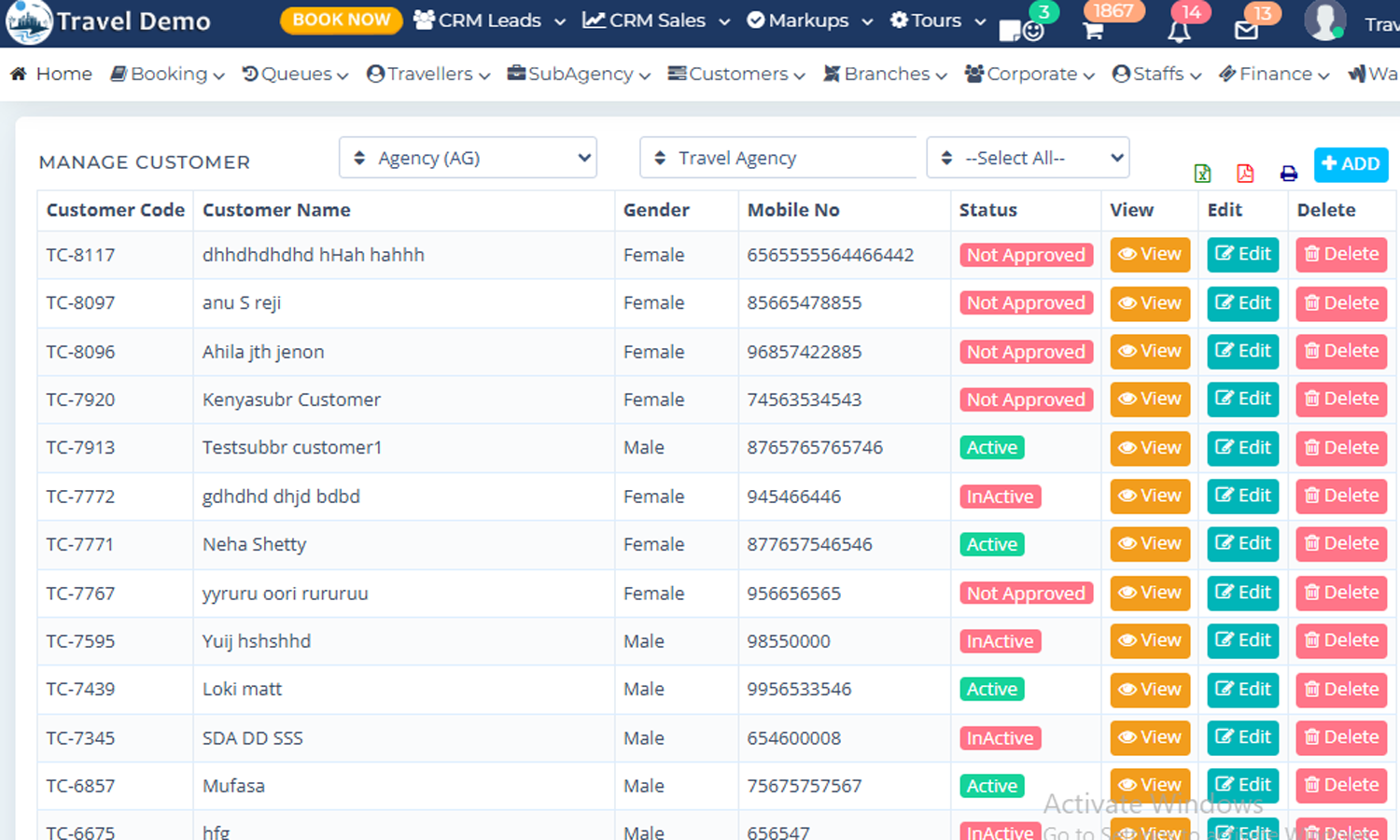Toggle Active status for Testsubbr customer1
Screen dimensions: 1400x840
991,447
